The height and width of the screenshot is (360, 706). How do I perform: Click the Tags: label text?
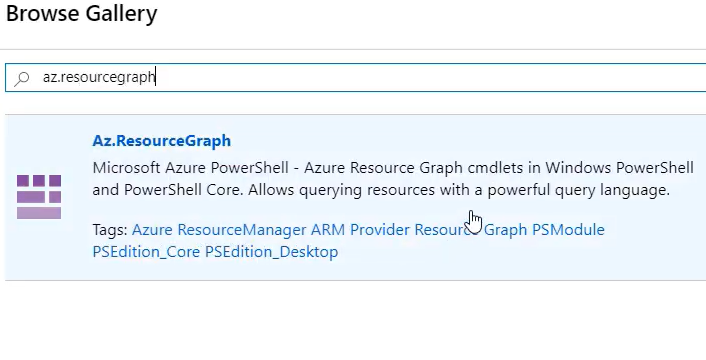110,230
